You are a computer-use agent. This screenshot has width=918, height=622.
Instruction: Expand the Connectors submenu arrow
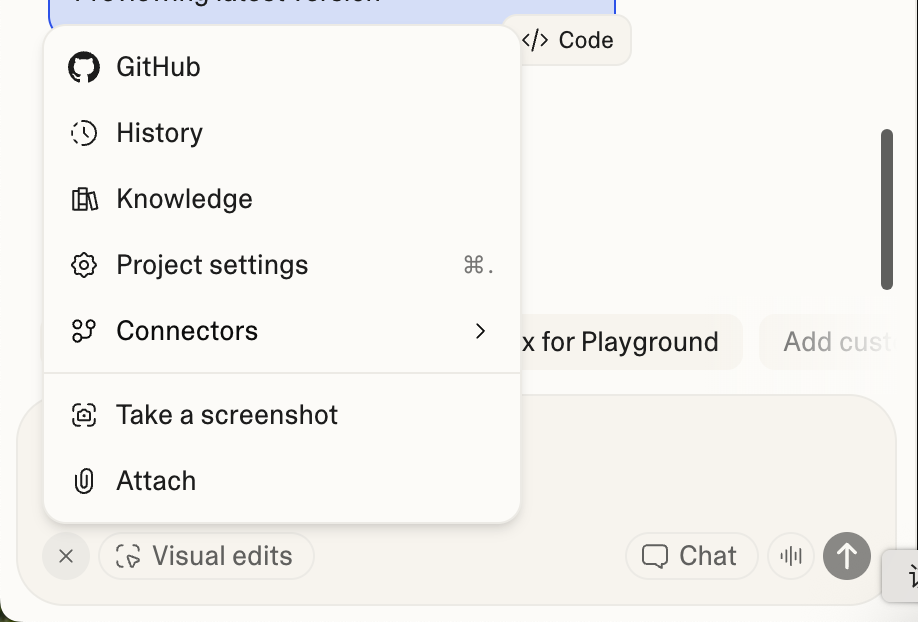[x=480, y=331]
